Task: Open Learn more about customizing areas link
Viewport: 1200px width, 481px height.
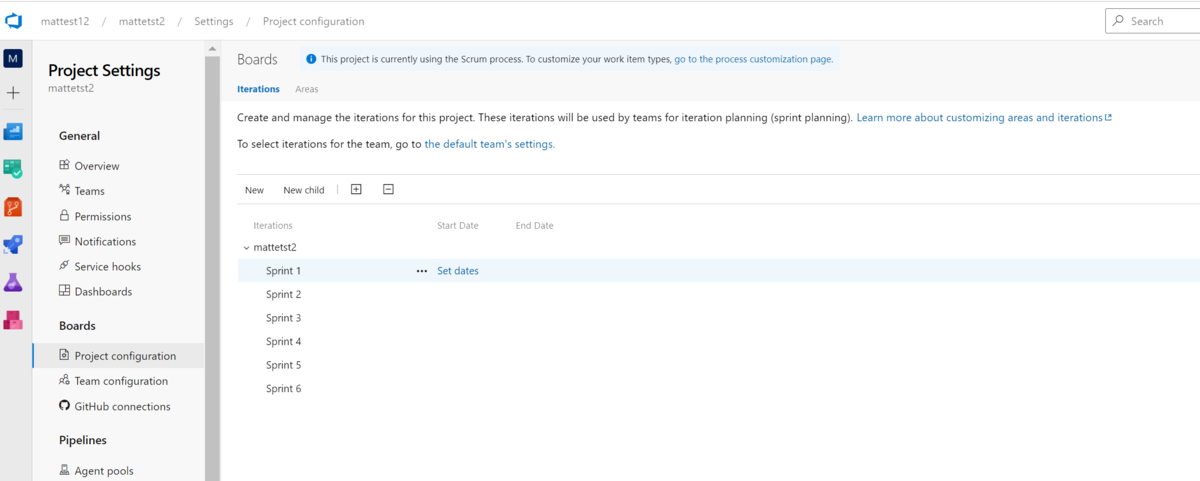Action: [x=984, y=118]
